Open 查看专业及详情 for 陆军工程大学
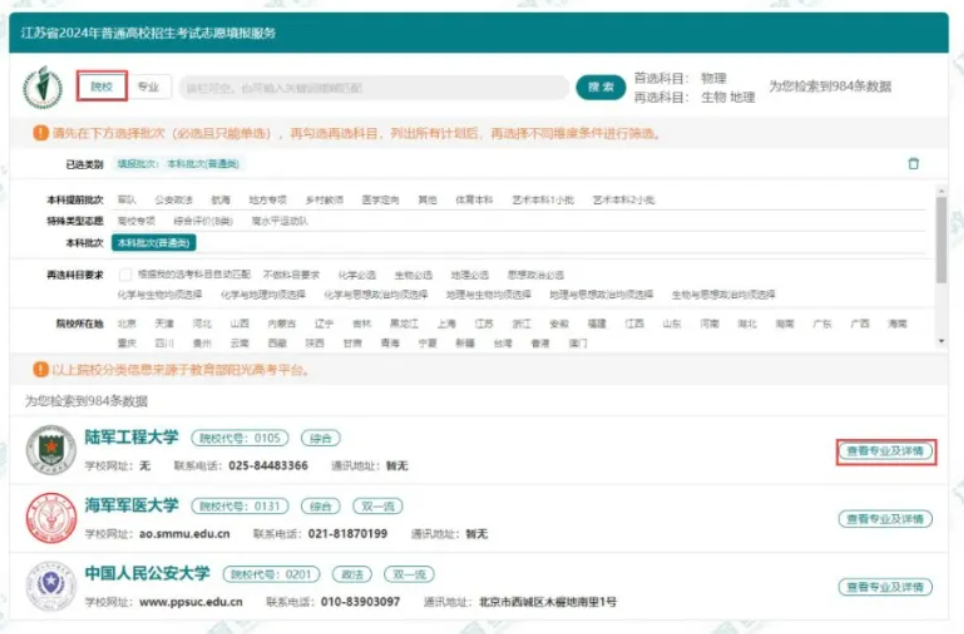 point(885,451)
